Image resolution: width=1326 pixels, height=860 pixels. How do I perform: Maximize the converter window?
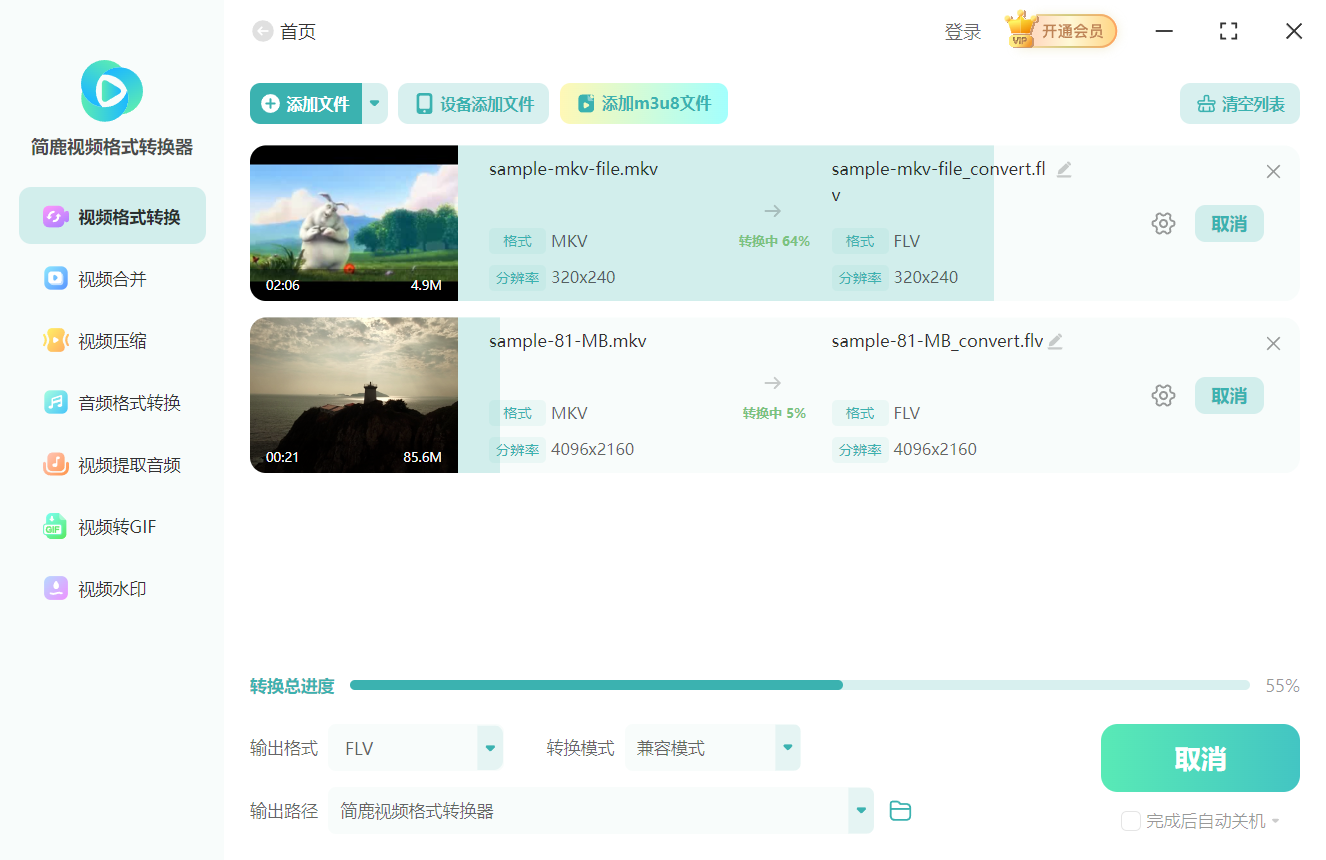click(x=1229, y=32)
